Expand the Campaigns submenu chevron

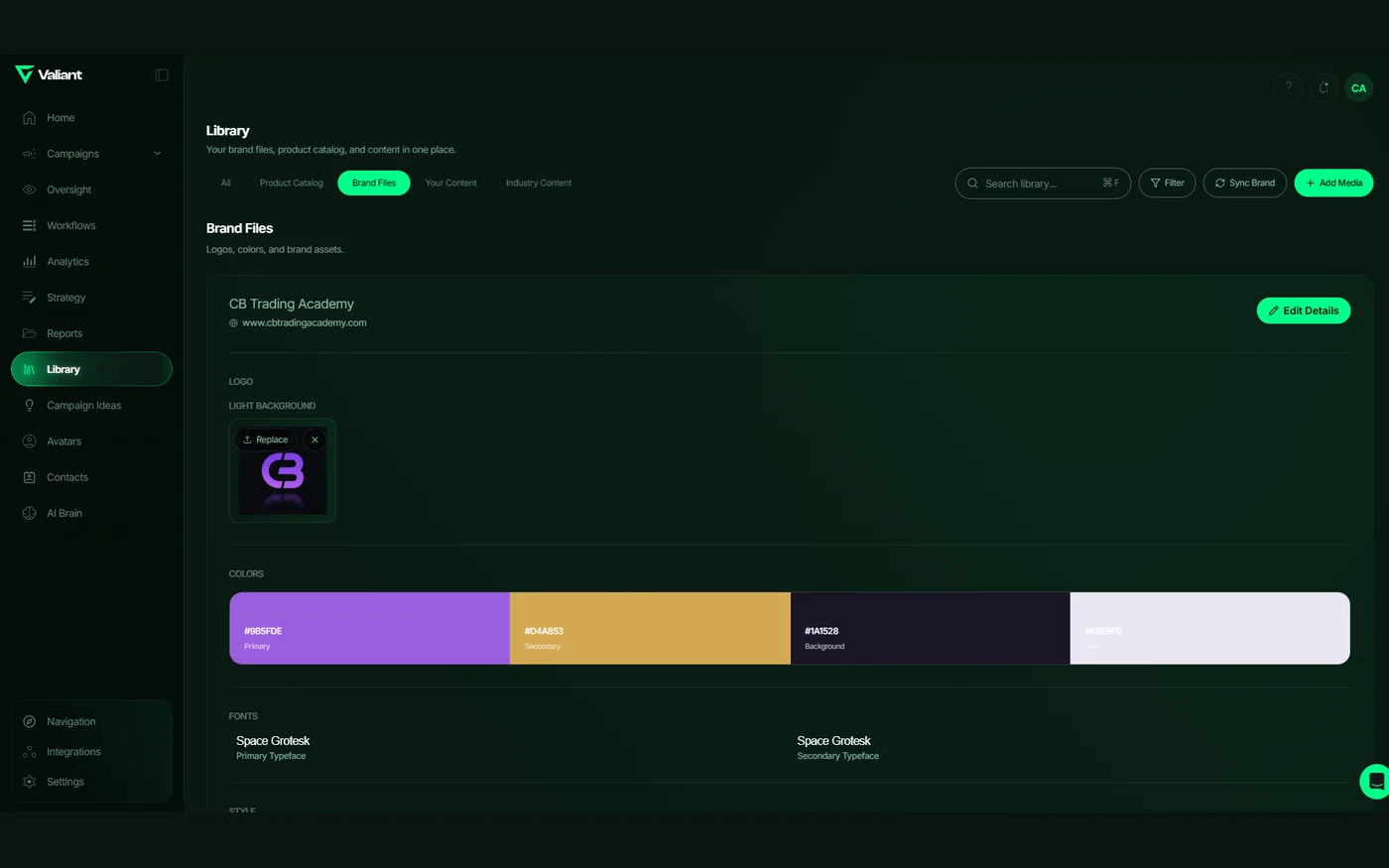pos(157,154)
